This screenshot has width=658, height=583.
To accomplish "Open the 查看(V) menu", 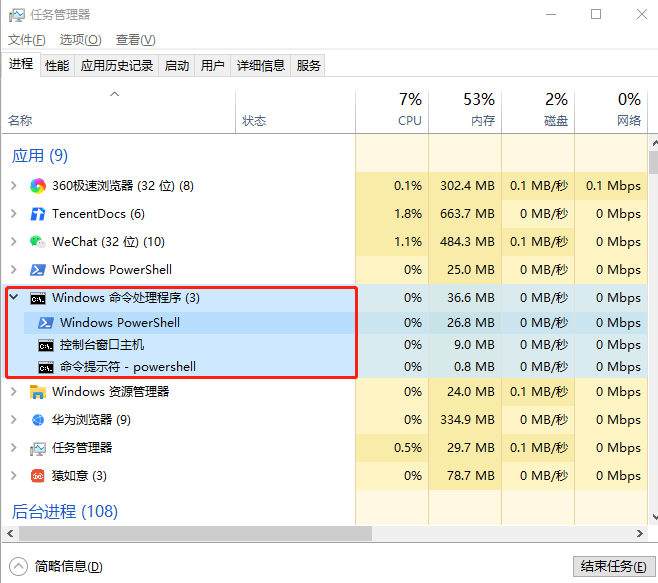I will (x=136, y=40).
